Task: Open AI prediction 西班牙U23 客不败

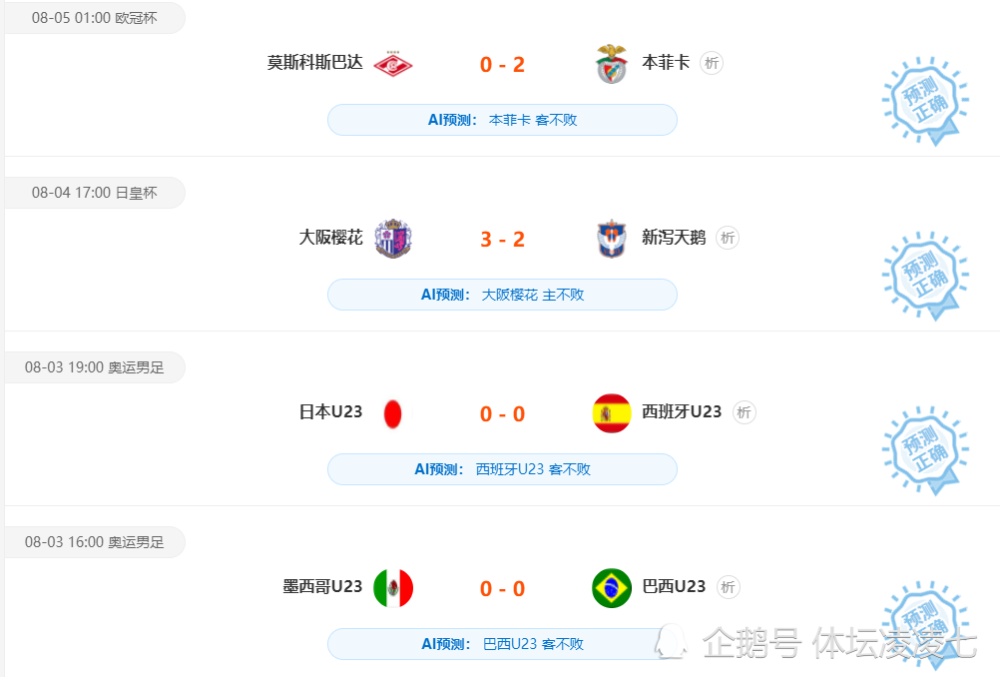Action: [502, 469]
